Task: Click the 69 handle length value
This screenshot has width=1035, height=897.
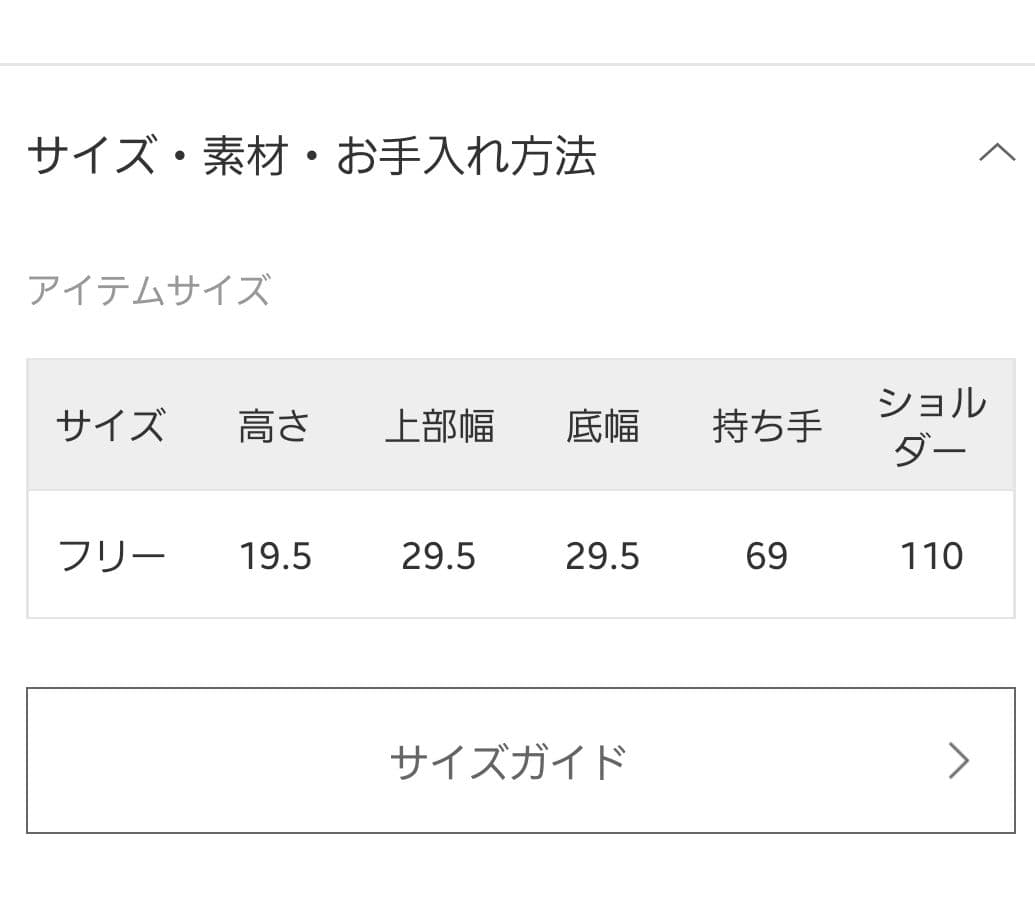Action: [767, 556]
